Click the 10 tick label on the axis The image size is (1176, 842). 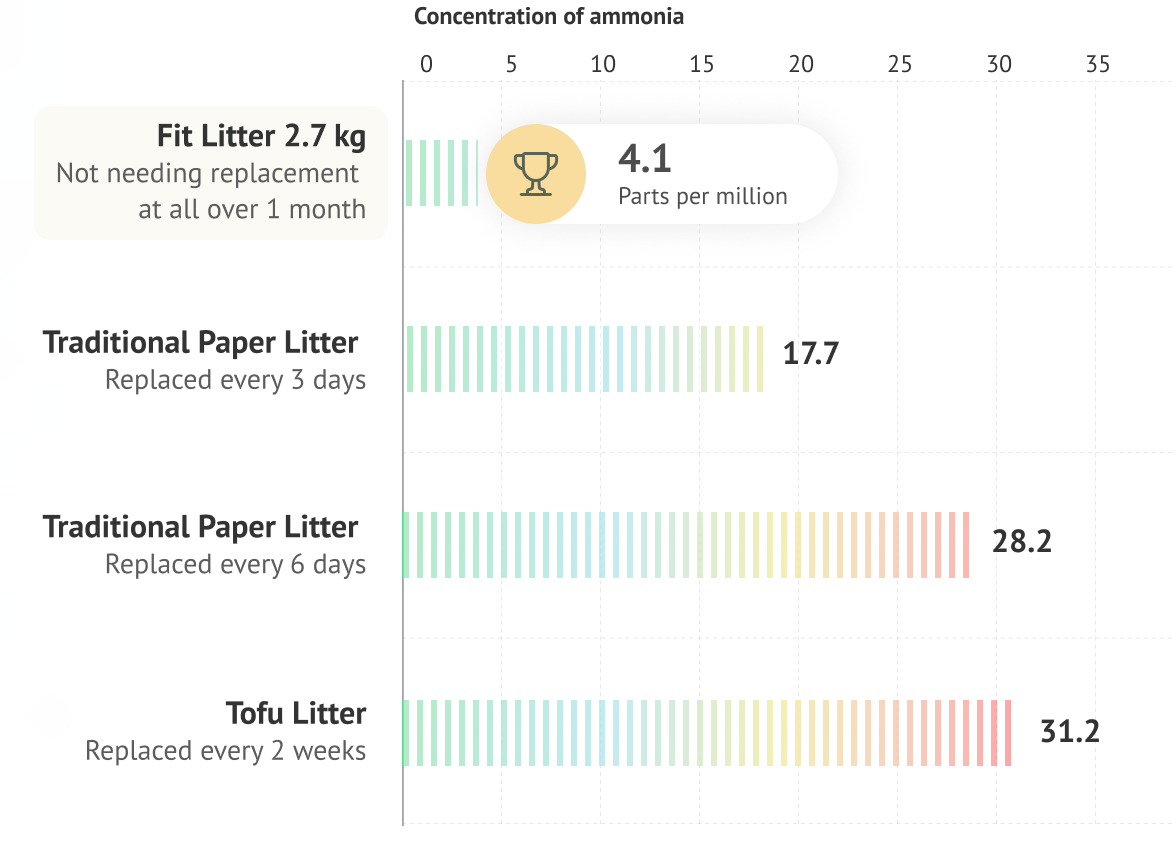click(603, 64)
